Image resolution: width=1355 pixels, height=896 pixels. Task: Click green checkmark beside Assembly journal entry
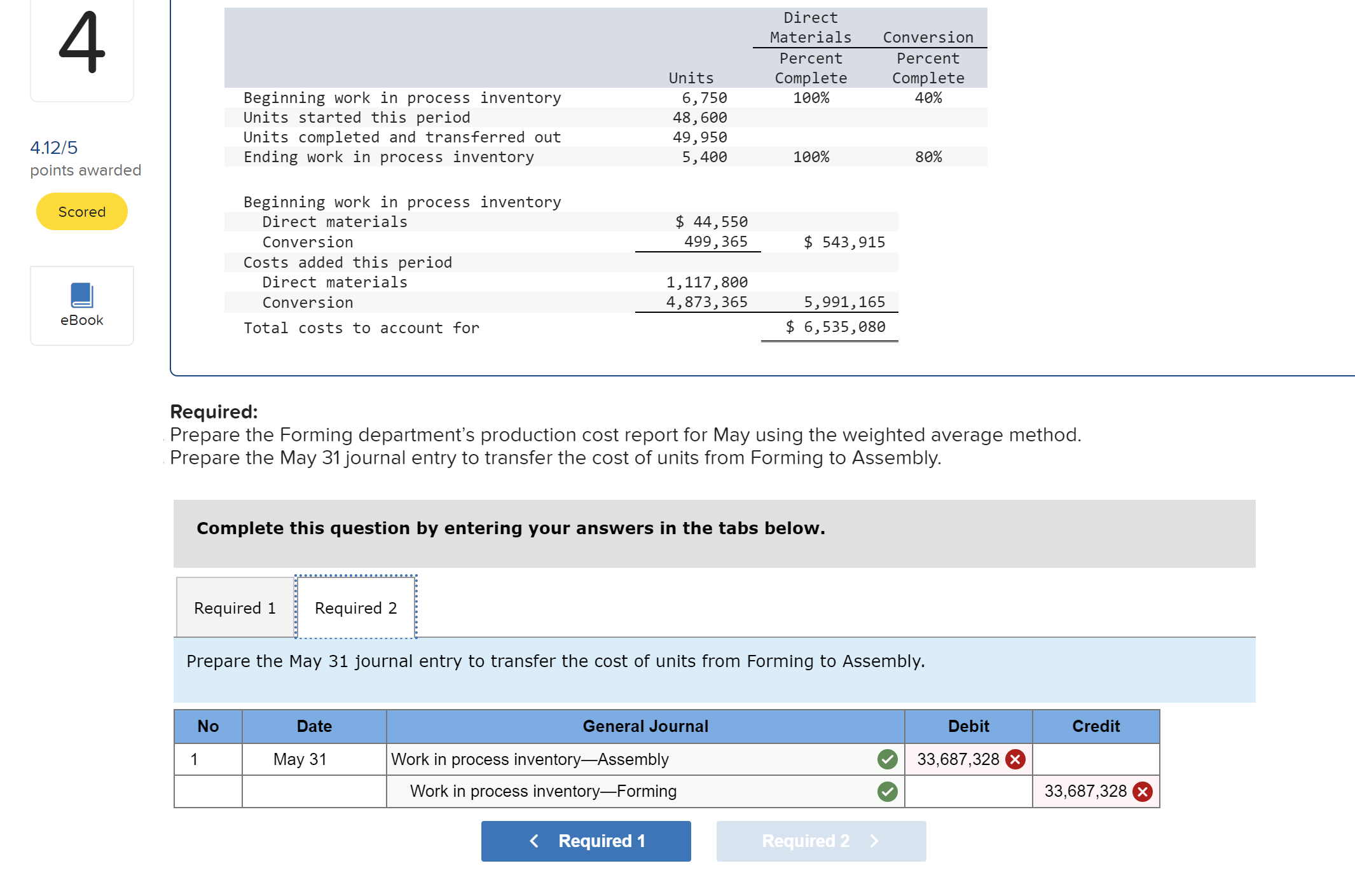[x=887, y=759]
